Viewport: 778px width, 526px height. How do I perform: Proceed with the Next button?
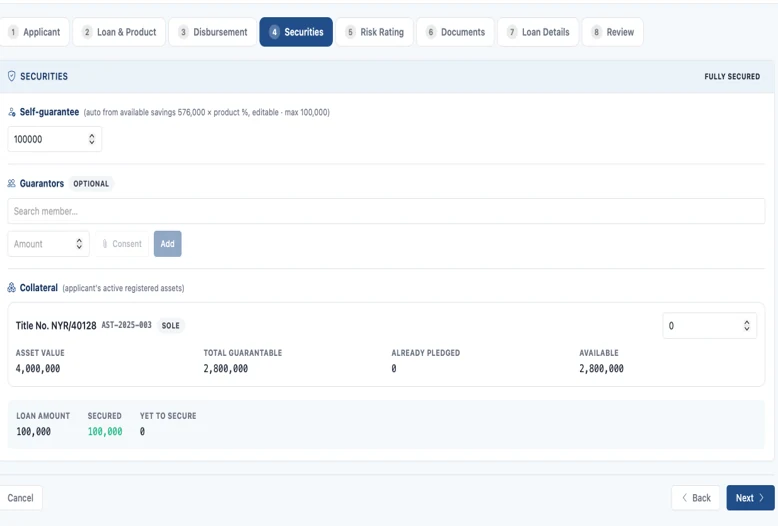click(750, 498)
